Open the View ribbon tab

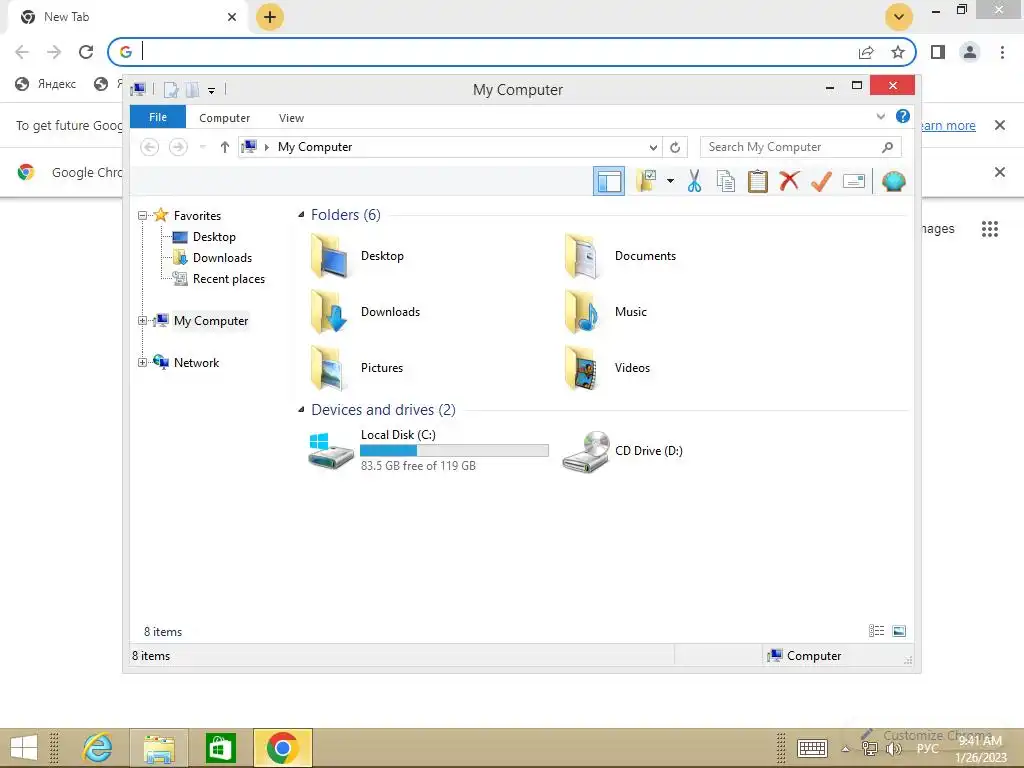291,118
